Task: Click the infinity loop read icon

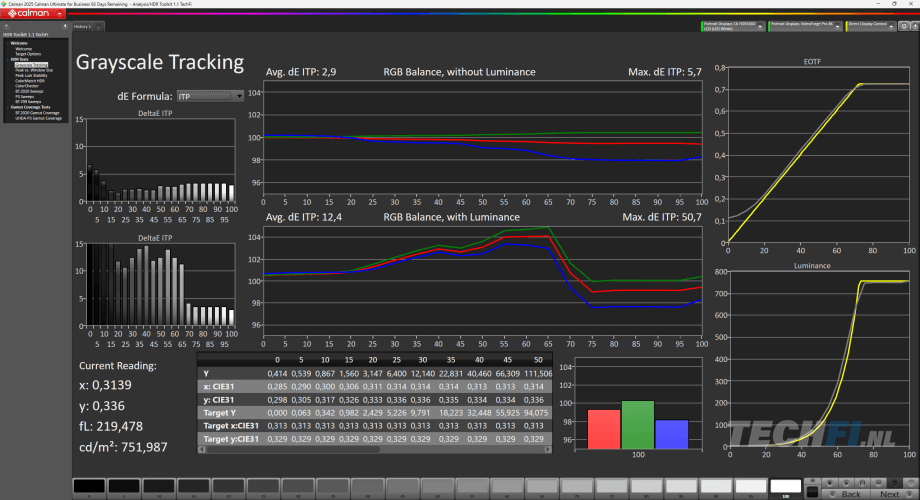Action: tap(878, 483)
